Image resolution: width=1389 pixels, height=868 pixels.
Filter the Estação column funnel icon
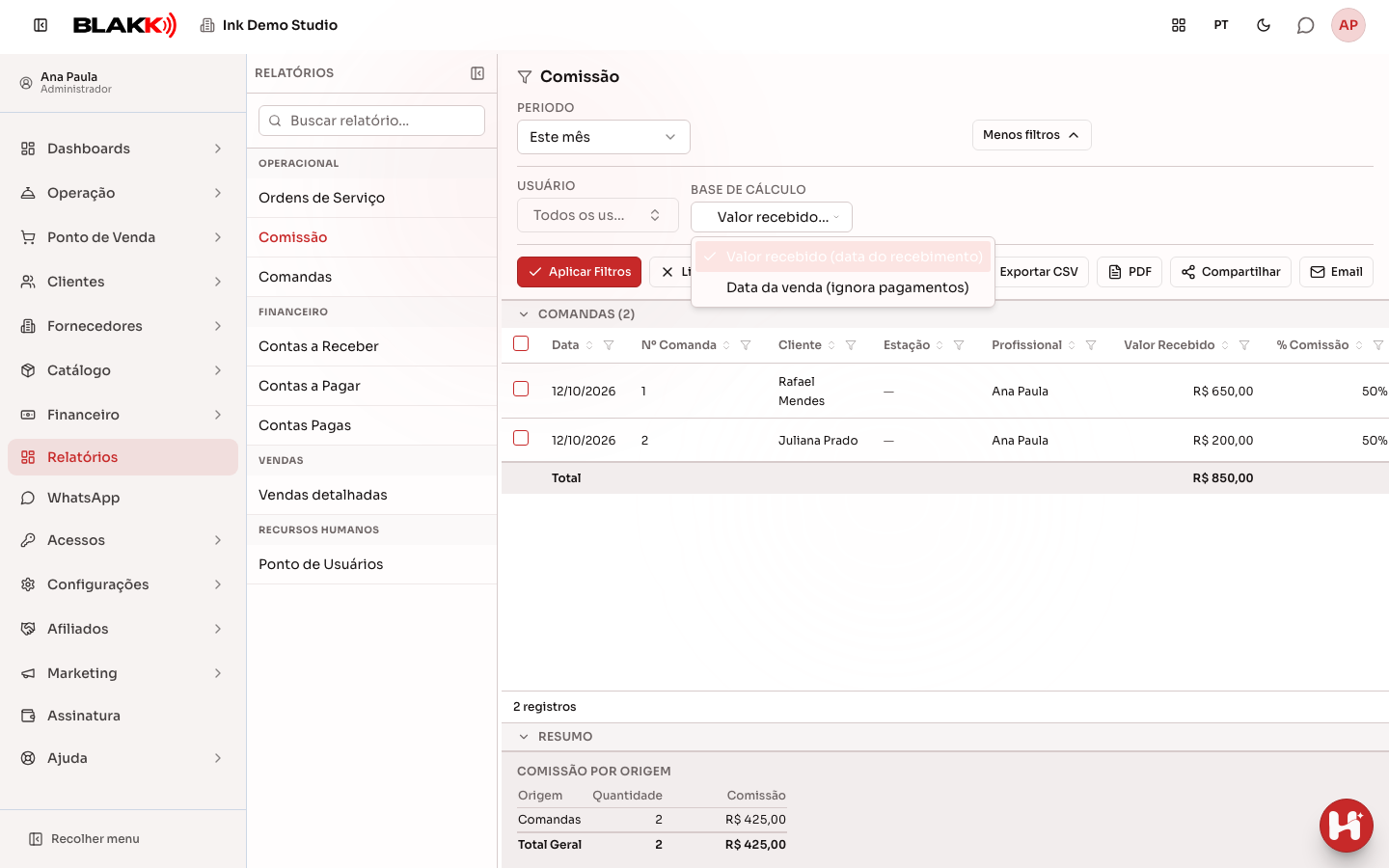point(959,345)
